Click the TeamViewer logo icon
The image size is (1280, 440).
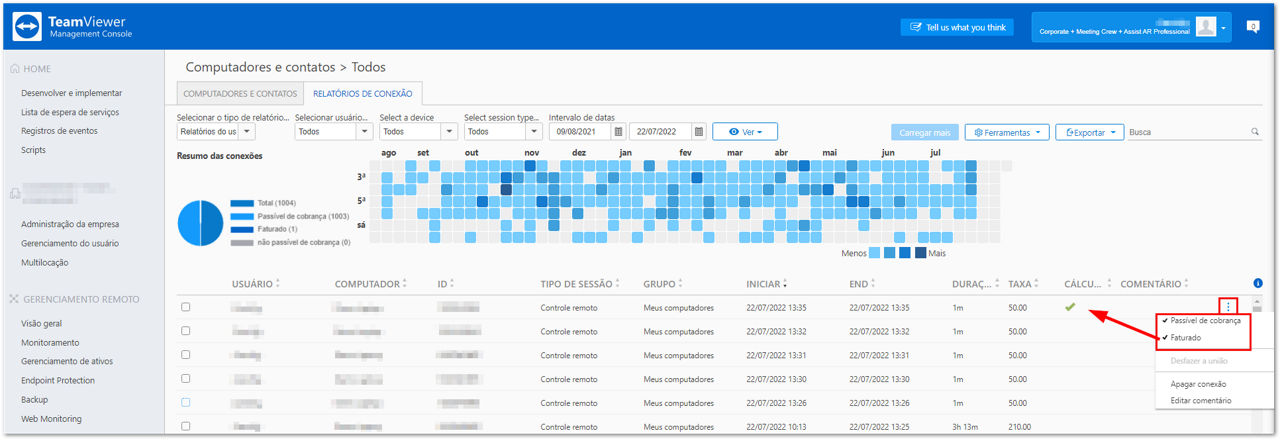(x=27, y=27)
